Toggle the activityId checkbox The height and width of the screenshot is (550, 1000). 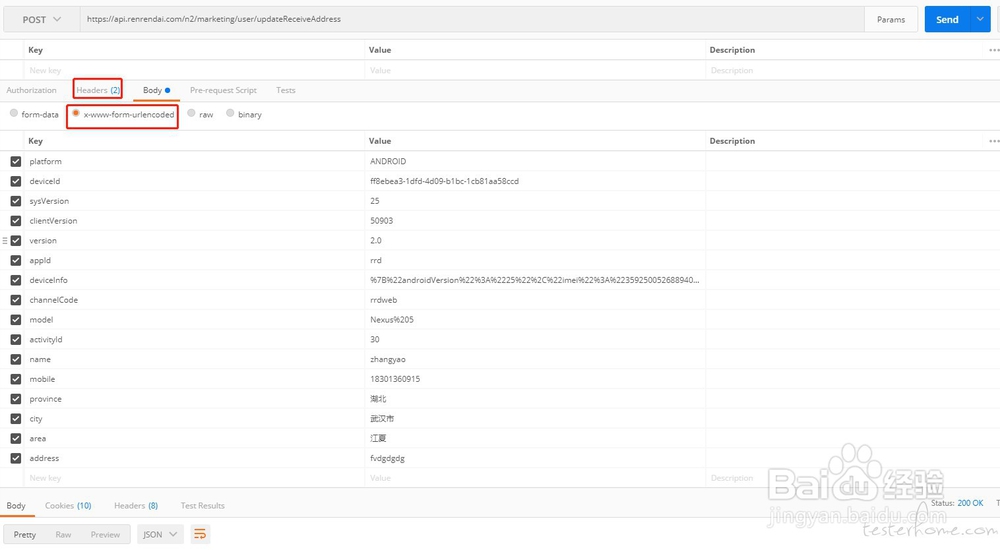click(x=16, y=339)
